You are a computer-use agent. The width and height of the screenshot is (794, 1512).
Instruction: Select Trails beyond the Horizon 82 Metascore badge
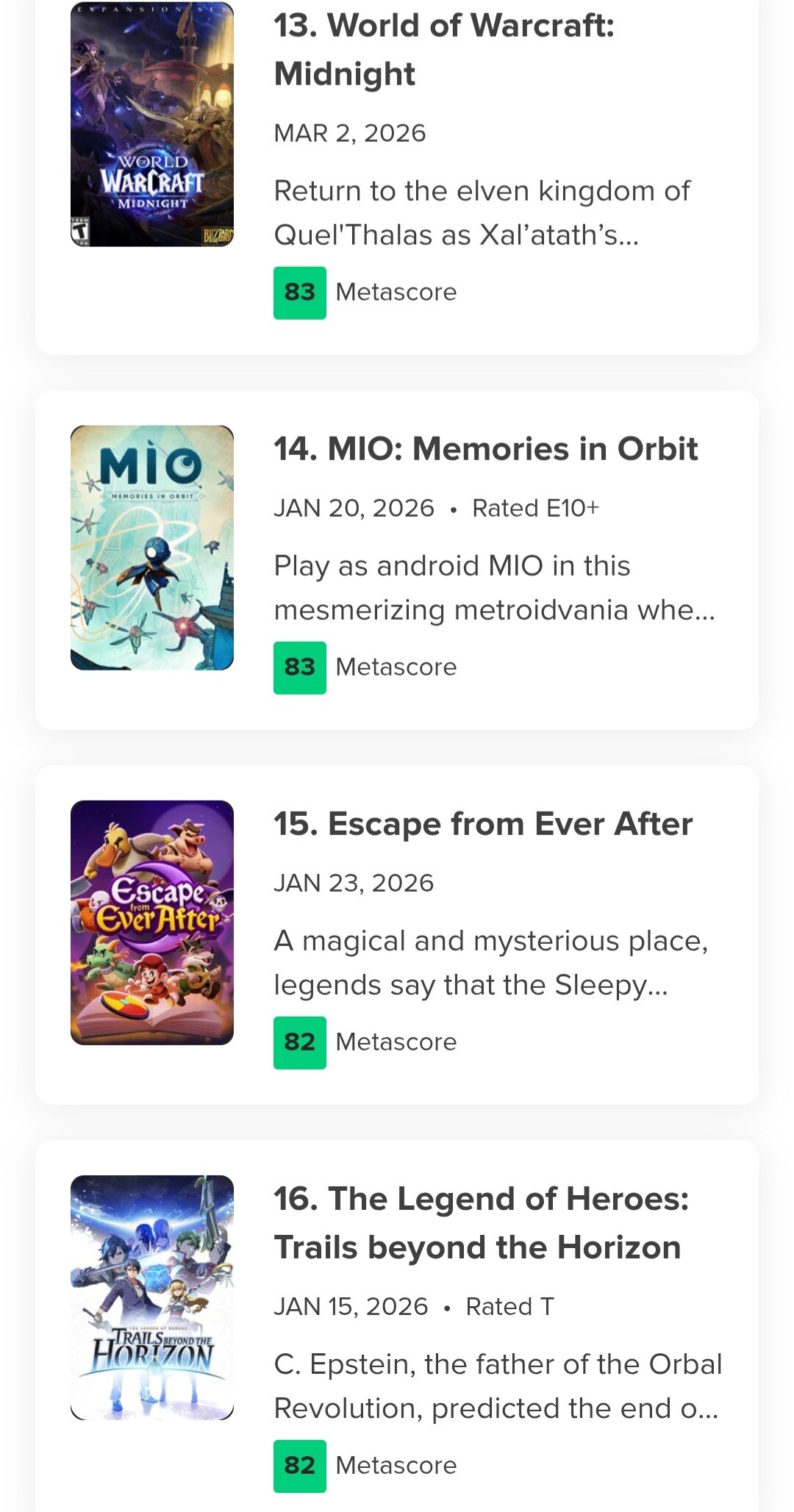[x=300, y=1466]
